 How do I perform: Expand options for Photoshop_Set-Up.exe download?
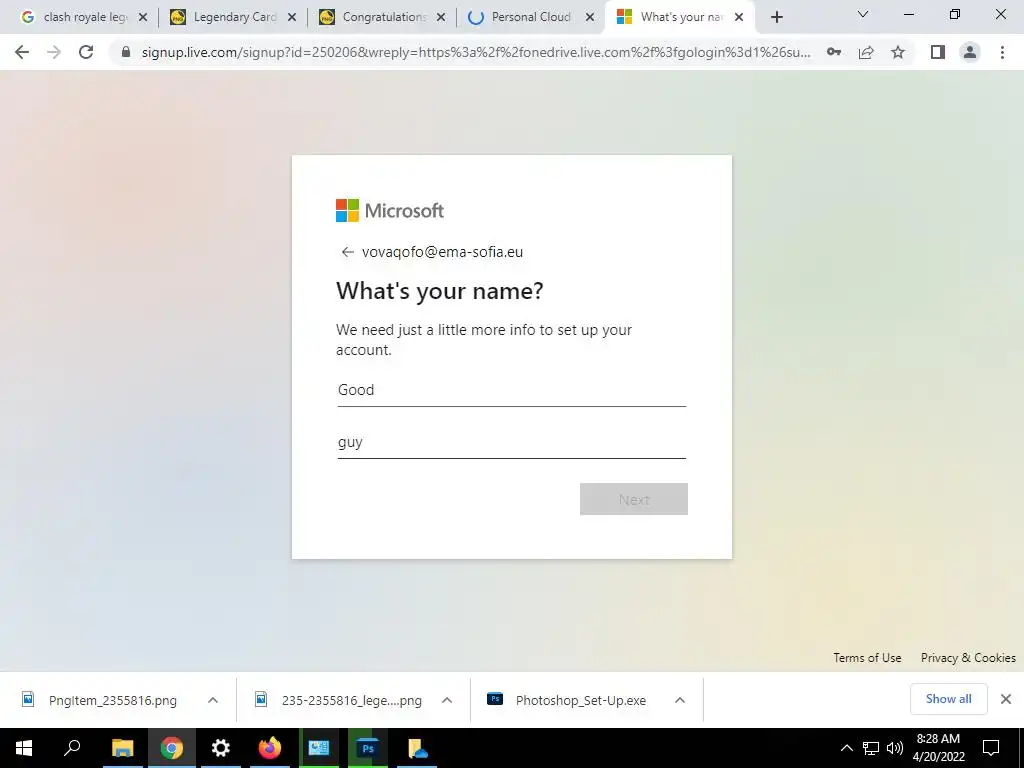click(680, 700)
